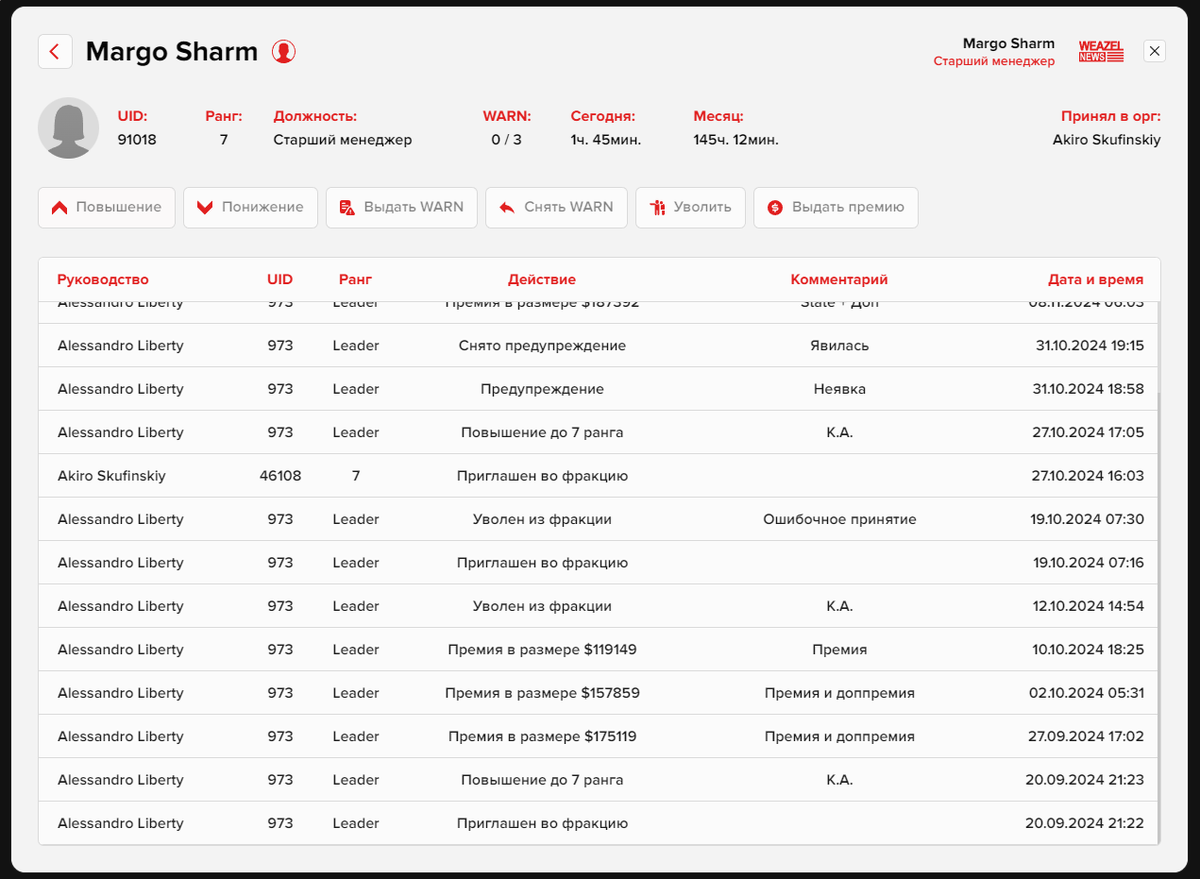
Task: Click the date 10.10.2024 18:25
Action: (x=1088, y=650)
